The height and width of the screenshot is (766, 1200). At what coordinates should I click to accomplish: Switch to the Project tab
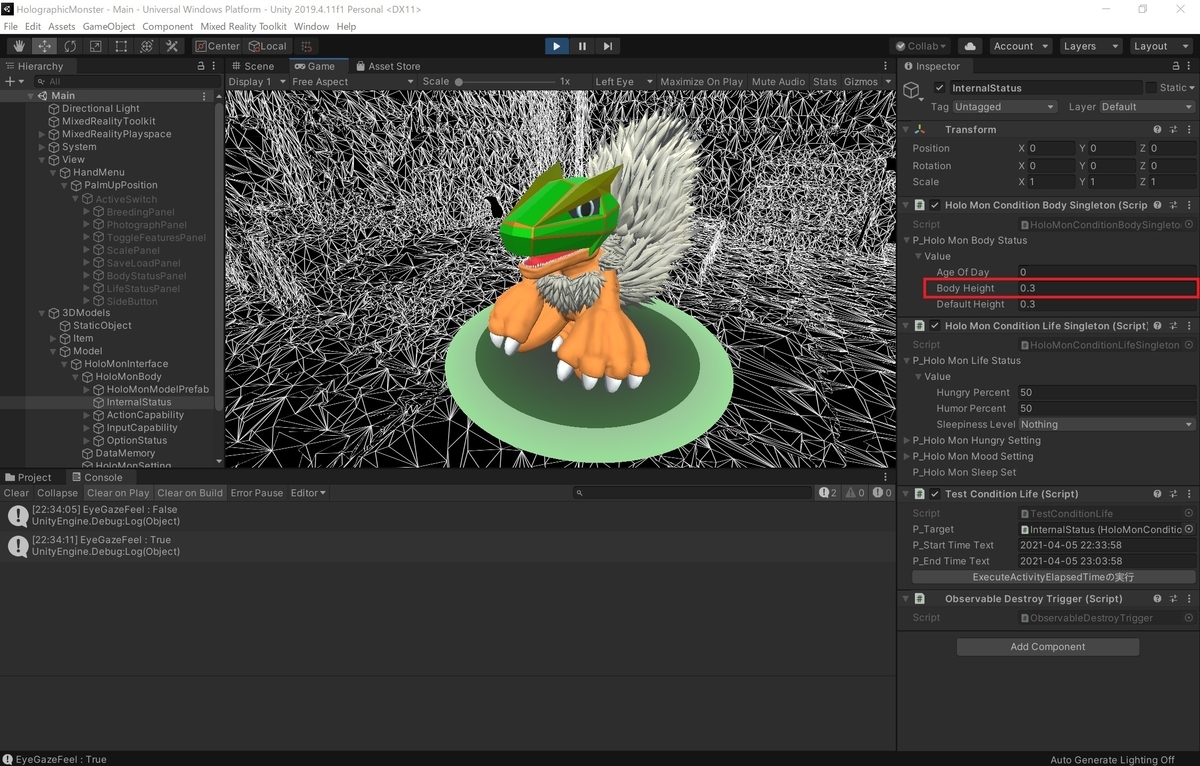coord(28,477)
